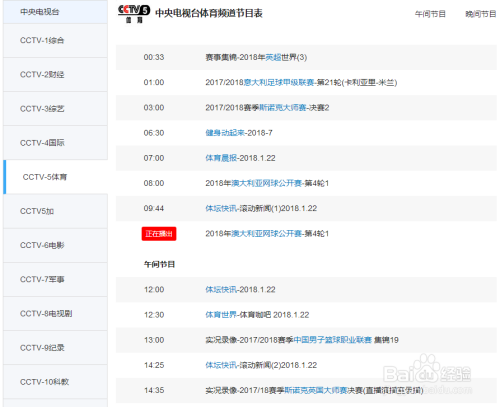This screenshot has width=500, height=407.
Task: Open 英超世界 link in 00:33 row
Action: click(x=273, y=57)
